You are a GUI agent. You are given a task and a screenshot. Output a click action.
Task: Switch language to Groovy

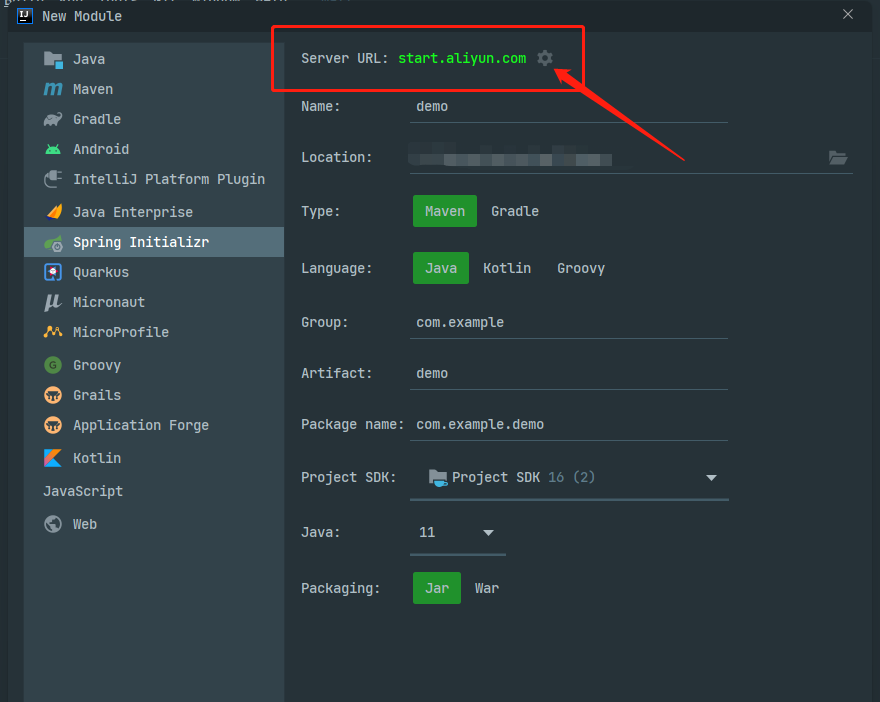tap(580, 267)
